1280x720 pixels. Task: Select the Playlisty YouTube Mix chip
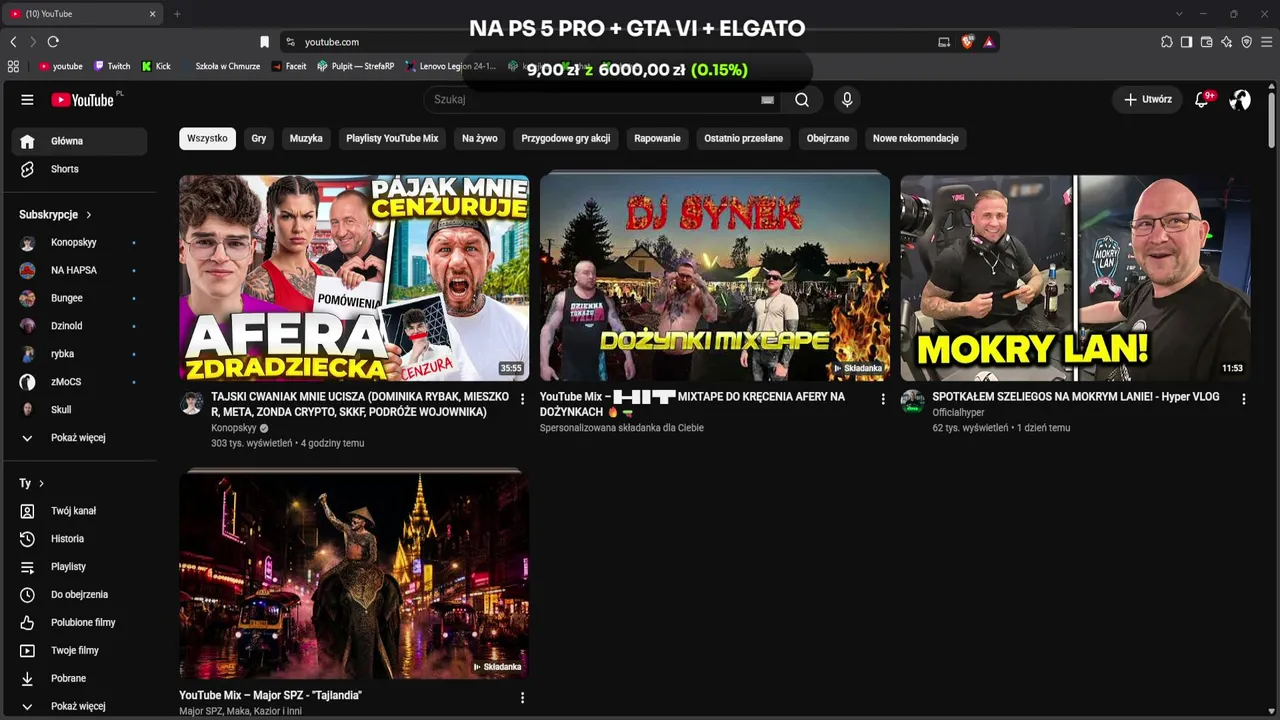point(392,138)
